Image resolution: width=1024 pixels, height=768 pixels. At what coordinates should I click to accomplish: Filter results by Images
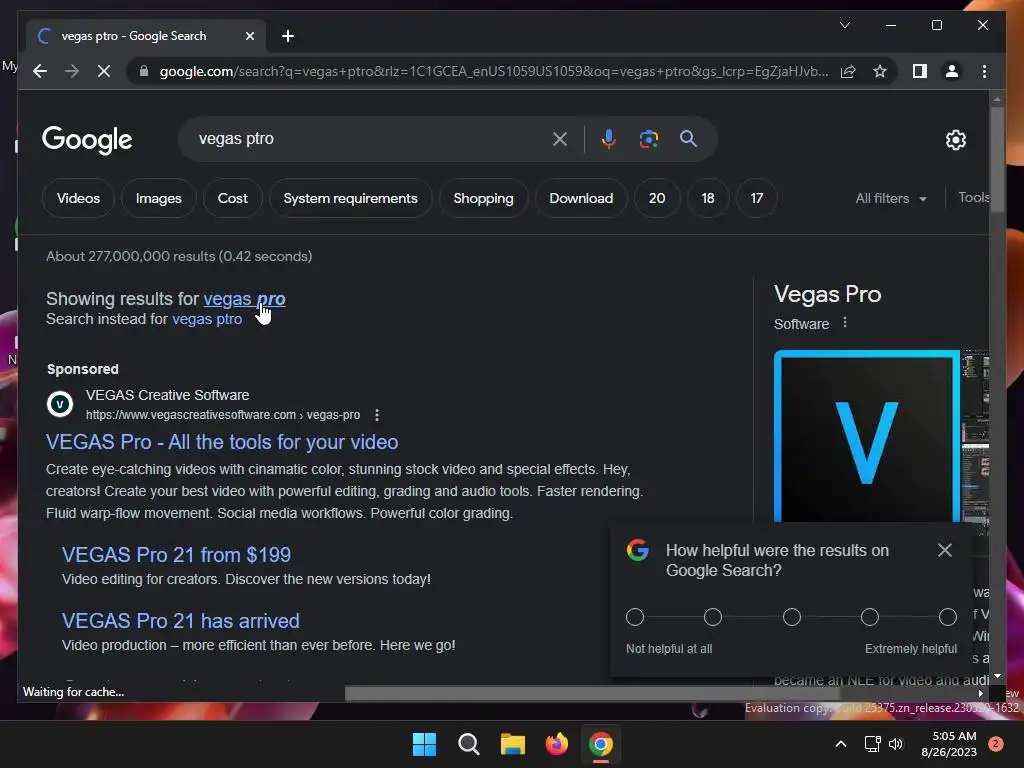click(x=159, y=199)
